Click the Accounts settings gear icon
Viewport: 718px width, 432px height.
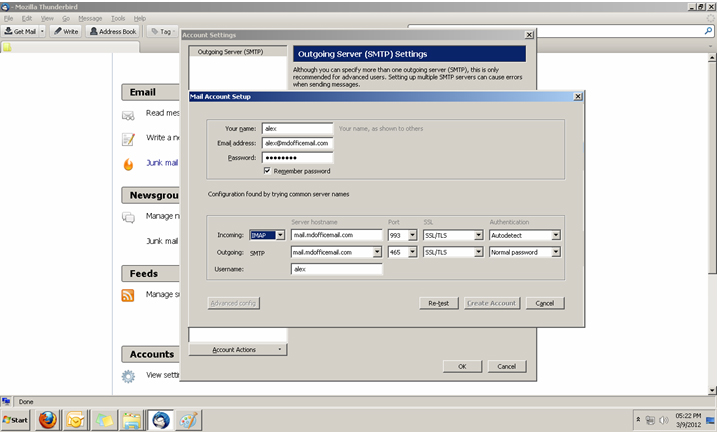click(128, 376)
